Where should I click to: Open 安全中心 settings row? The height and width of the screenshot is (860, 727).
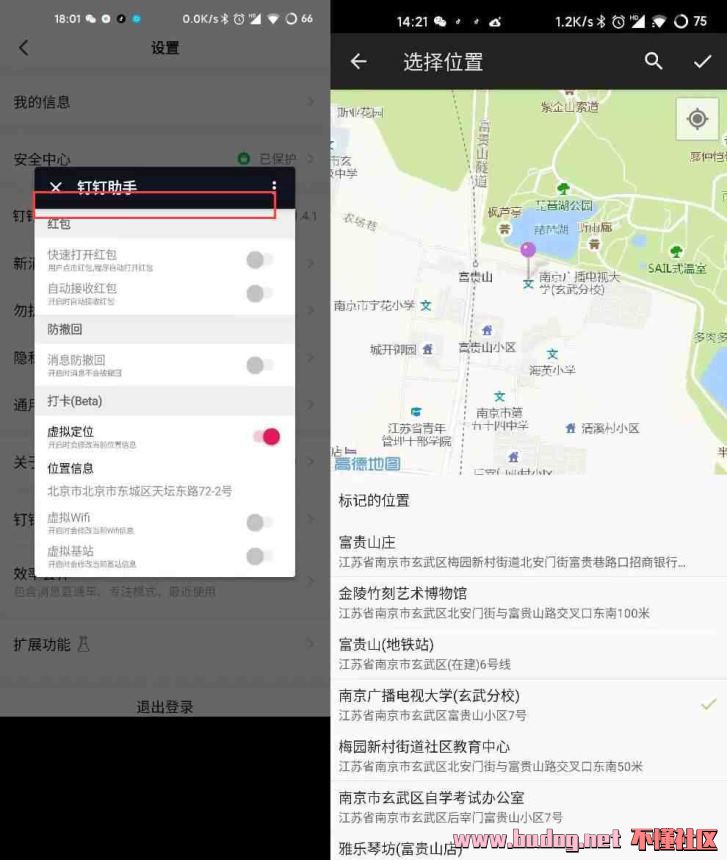point(164,159)
